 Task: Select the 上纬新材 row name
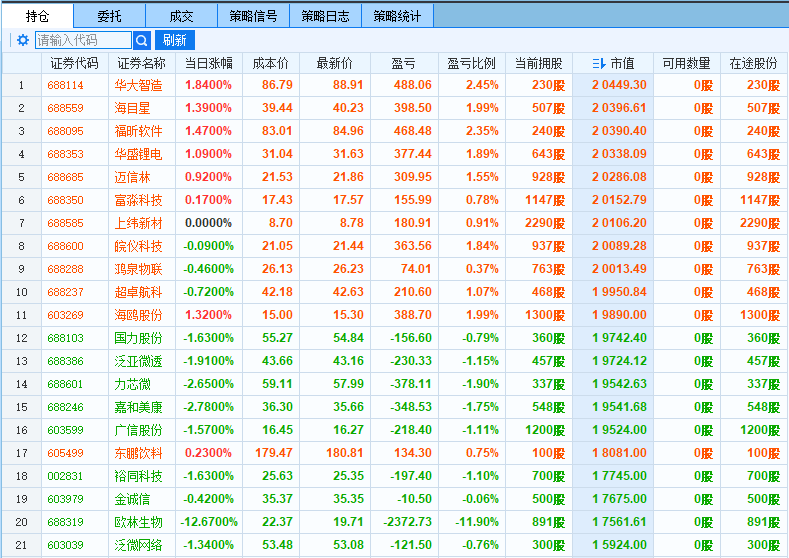[138, 223]
